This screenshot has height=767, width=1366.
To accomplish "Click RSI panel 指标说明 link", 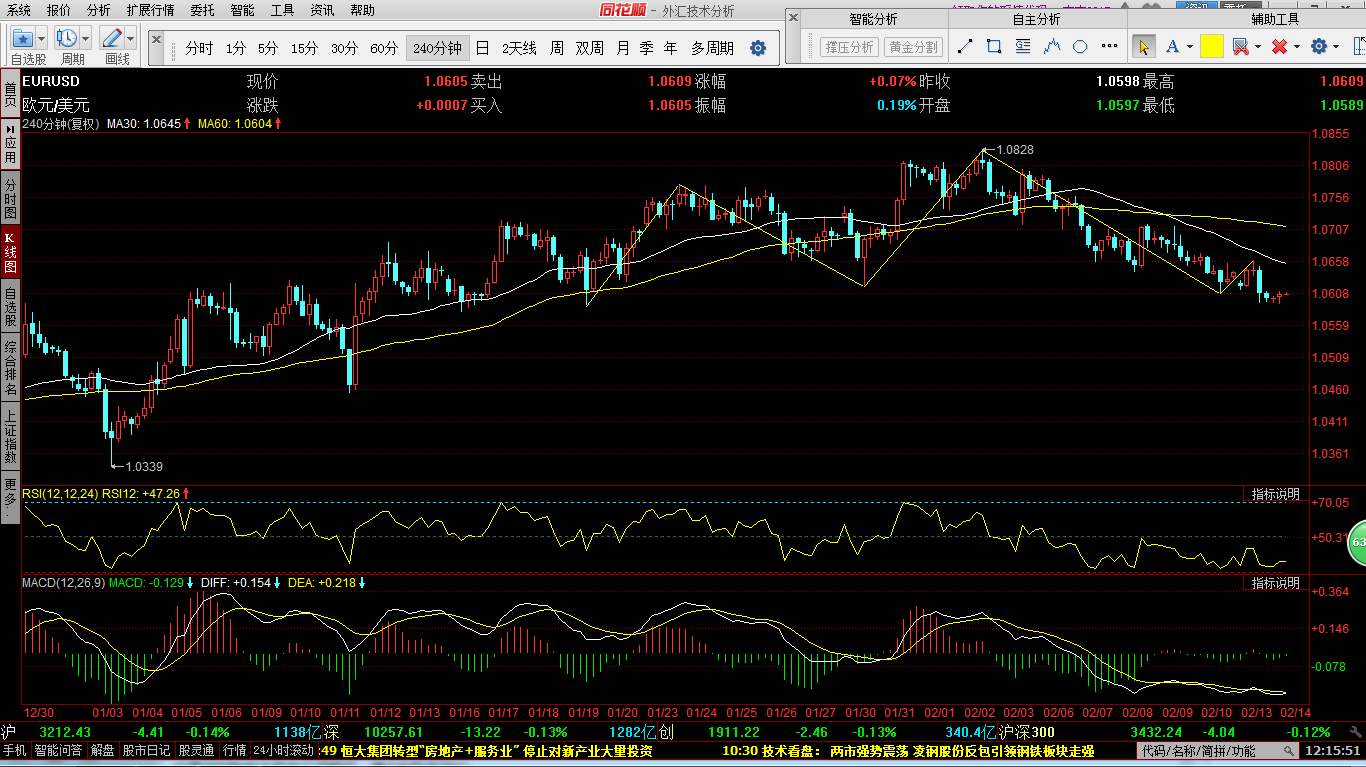I will 1276,494.
